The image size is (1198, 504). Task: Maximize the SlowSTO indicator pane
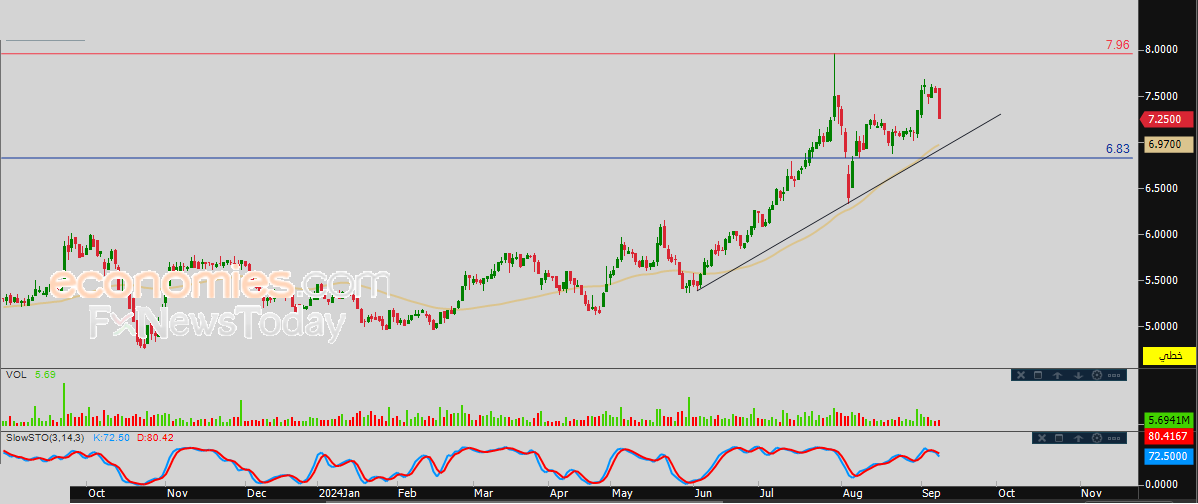pyautogui.click(x=1059, y=438)
